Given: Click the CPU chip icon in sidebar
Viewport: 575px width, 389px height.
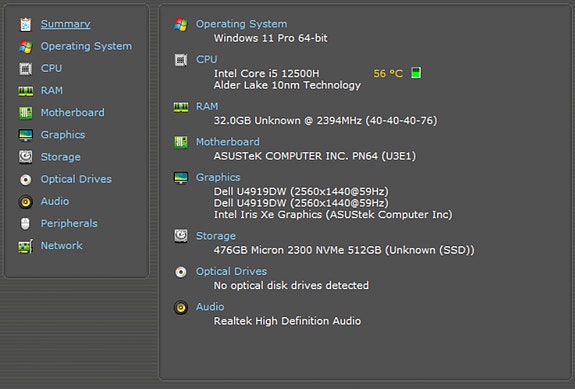Looking at the screenshot, I should click(26, 69).
